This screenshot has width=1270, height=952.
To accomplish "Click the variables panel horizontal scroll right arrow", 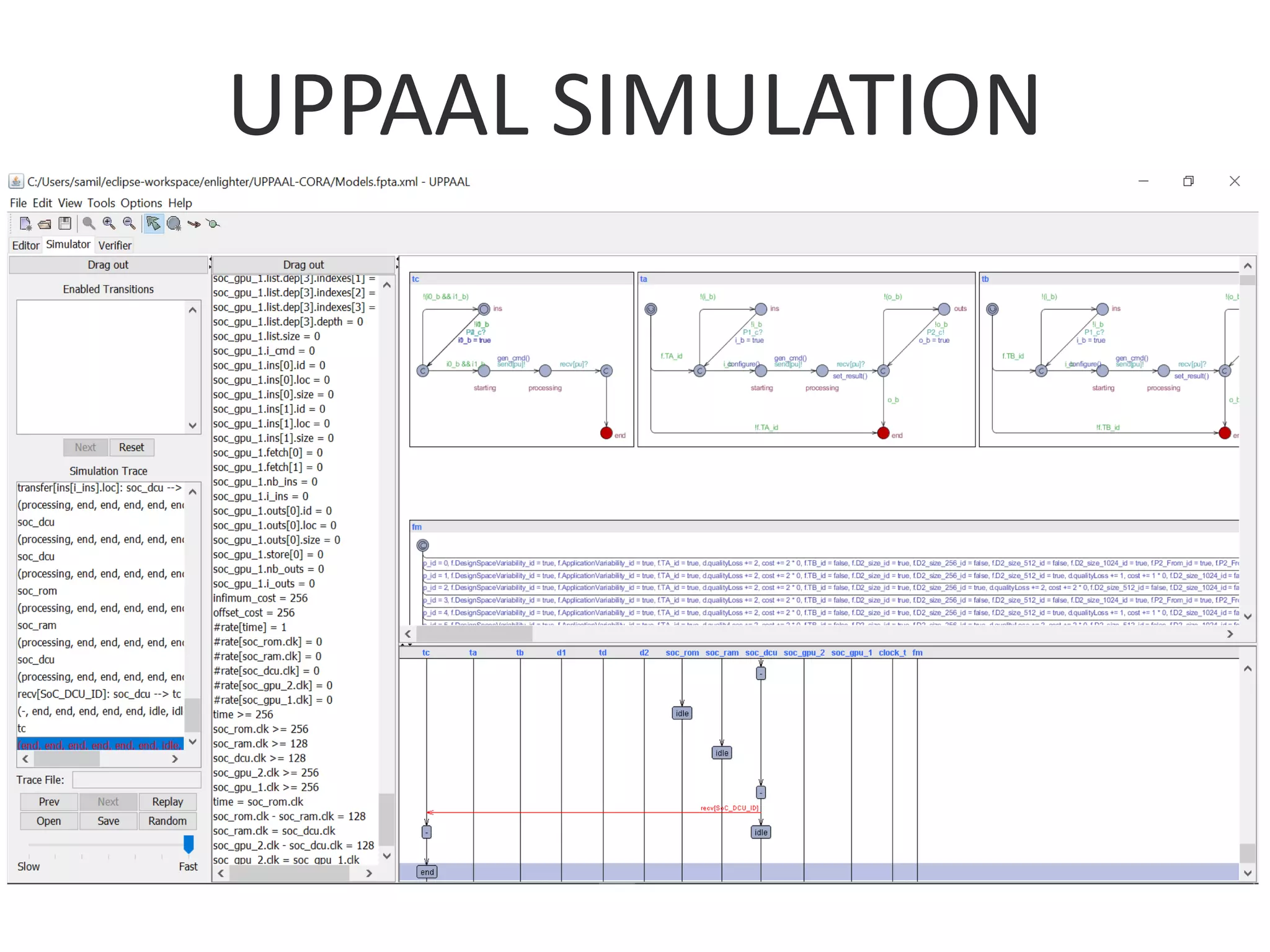I will (x=369, y=873).
